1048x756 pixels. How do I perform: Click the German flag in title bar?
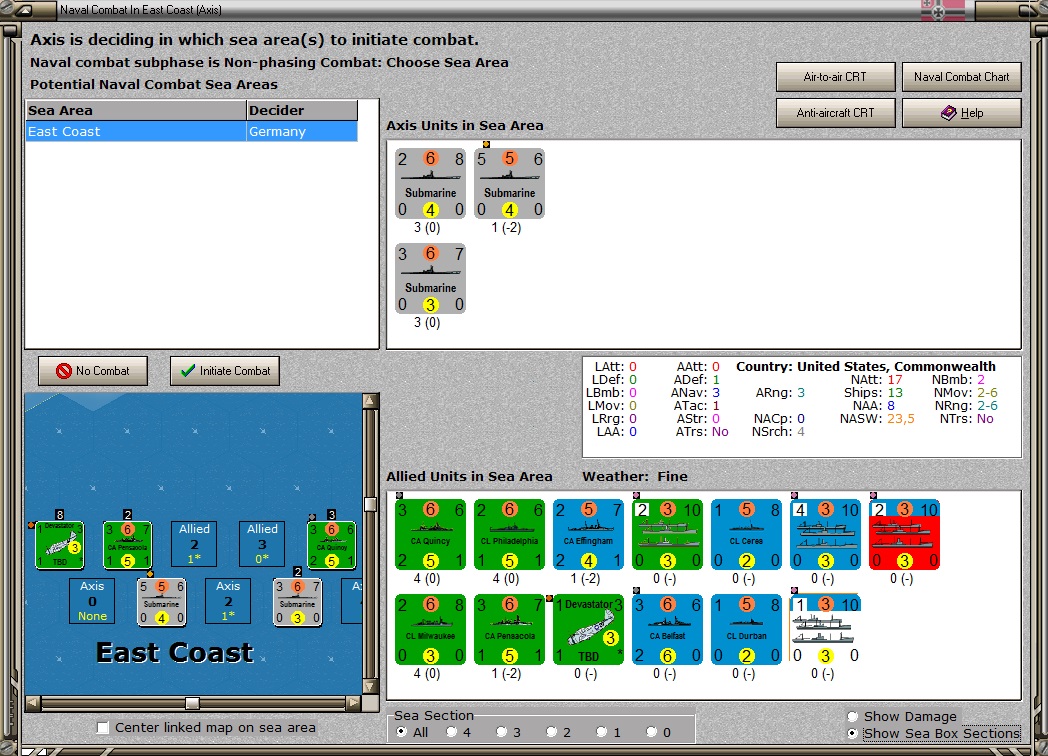point(942,10)
